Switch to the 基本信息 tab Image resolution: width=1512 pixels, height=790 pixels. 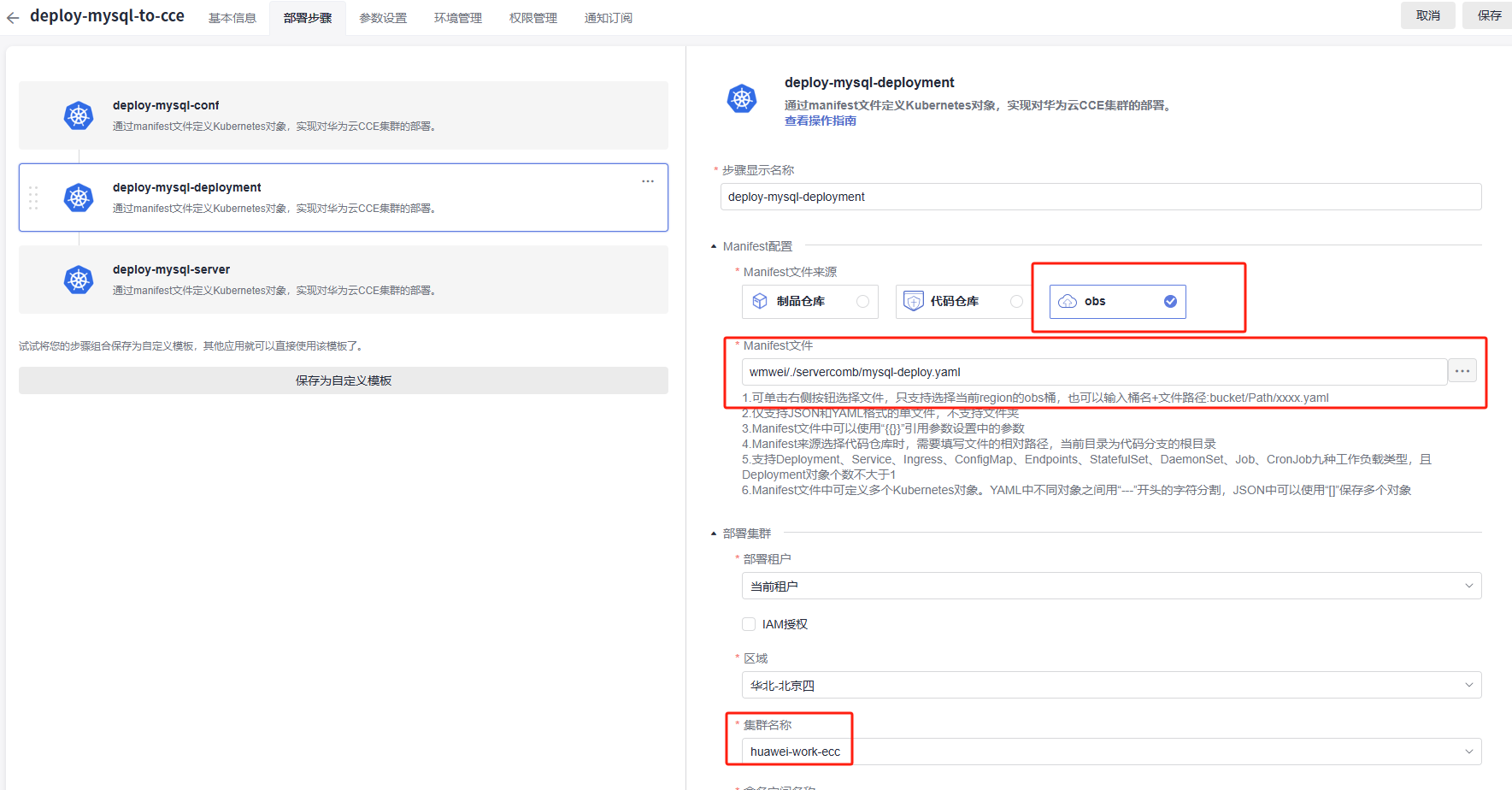tap(232, 18)
